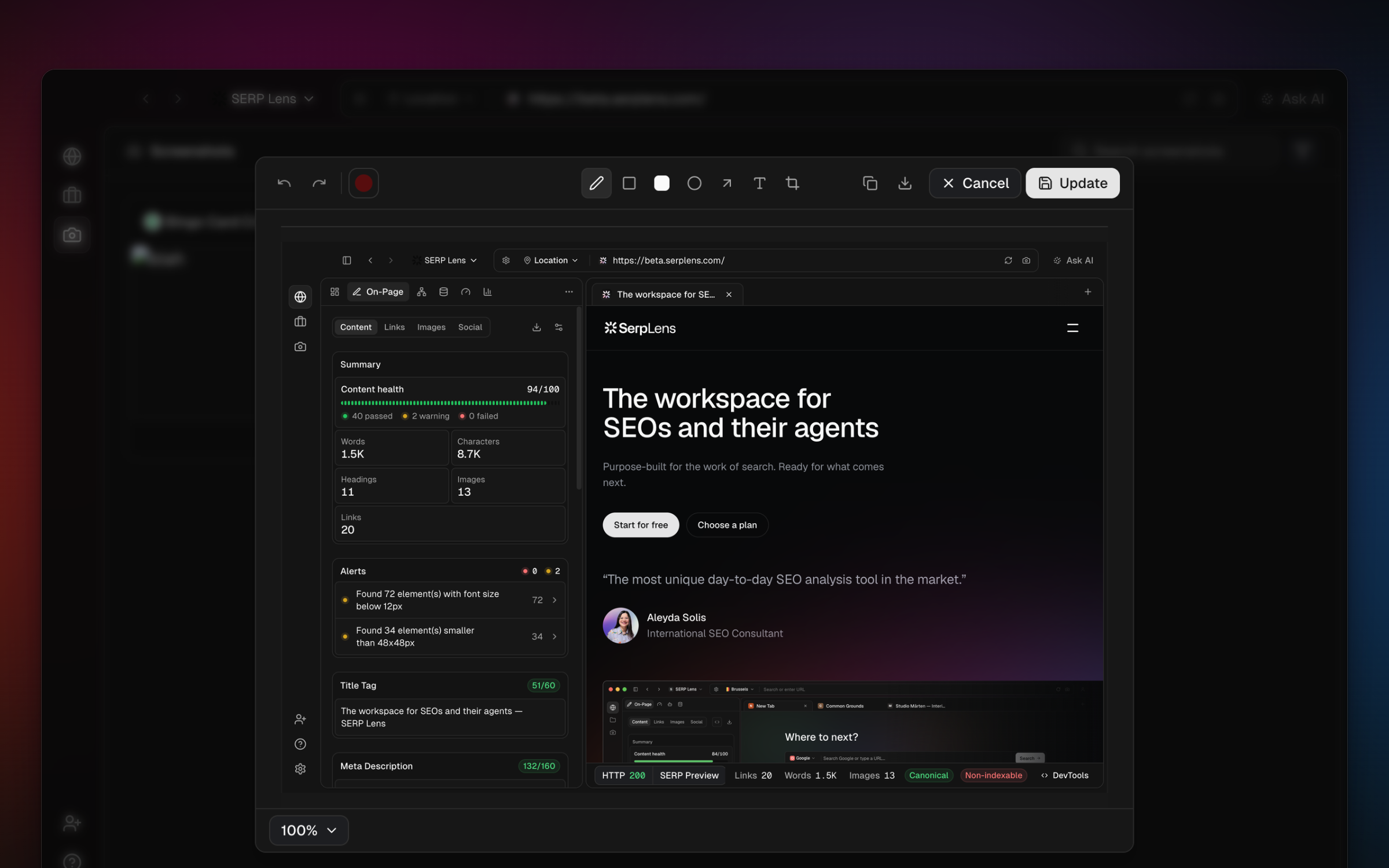Click the HTTP 200 status indicator
1389x868 pixels.
(623, 775)
